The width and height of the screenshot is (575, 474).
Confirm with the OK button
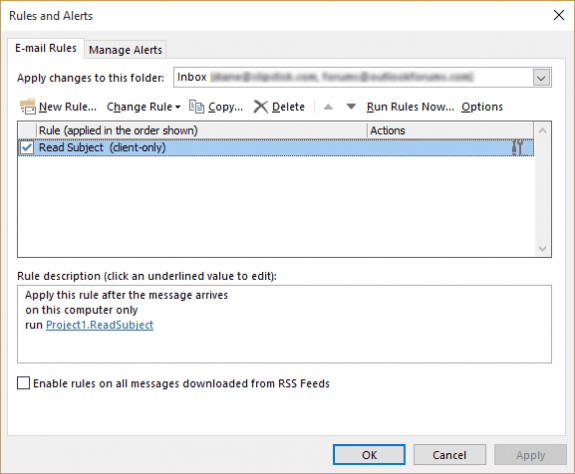click(x=369, y=455)
